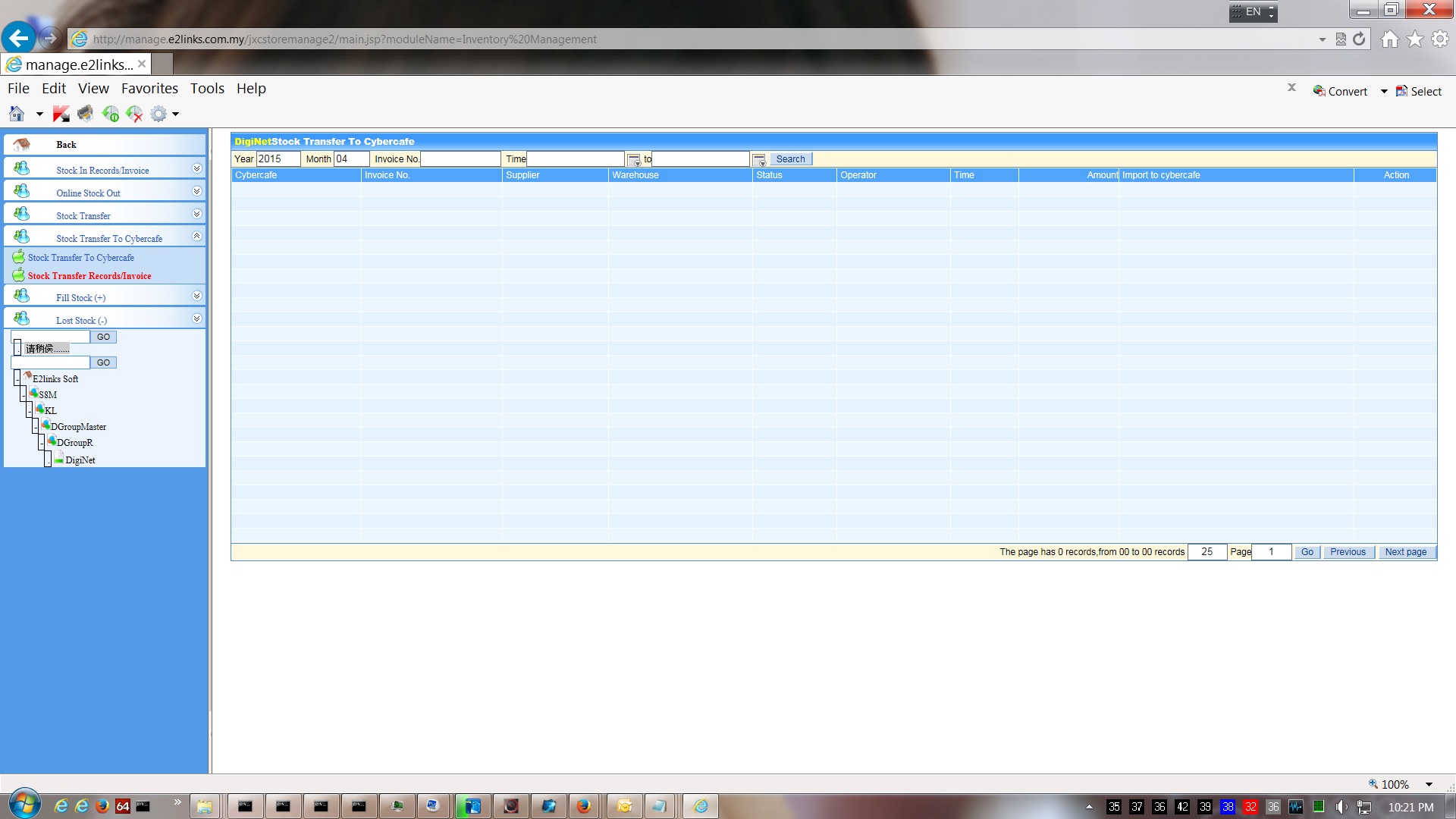Expand the Lost Stock (-) section
This screenshot has height=819, width=1456.
pyautogui.click(x=196, y=318)
